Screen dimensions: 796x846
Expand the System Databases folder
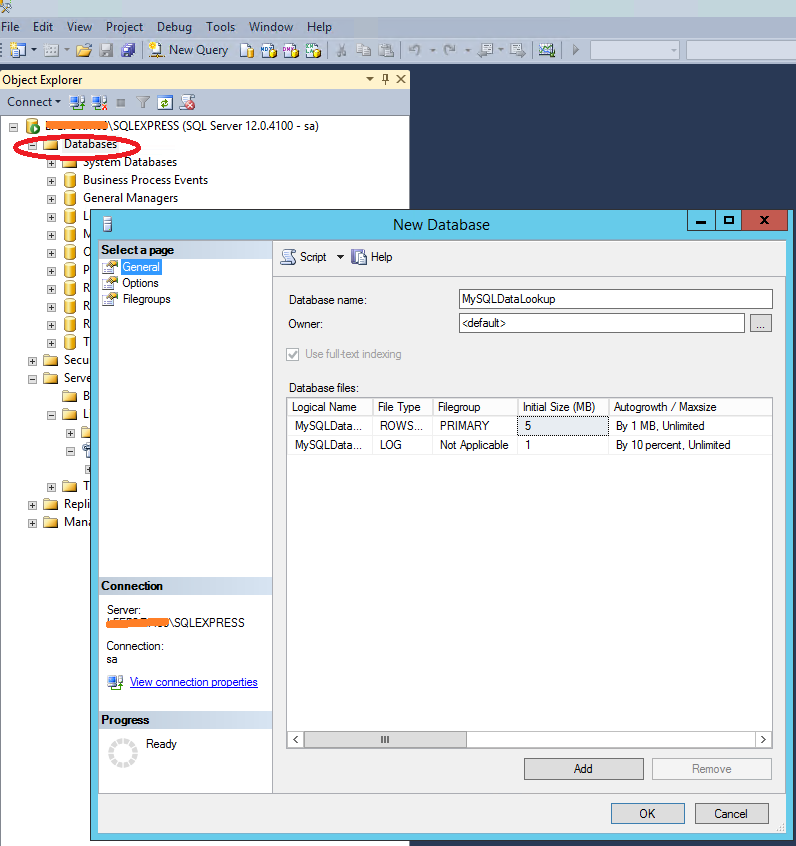point(51,163)
